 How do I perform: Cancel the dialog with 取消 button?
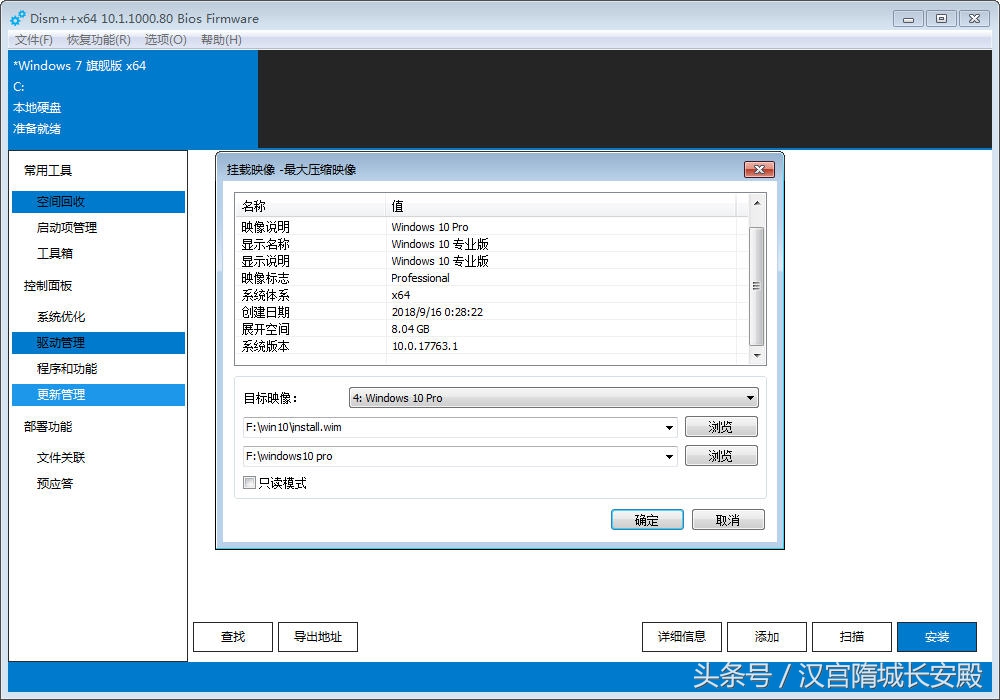[728, 520]
